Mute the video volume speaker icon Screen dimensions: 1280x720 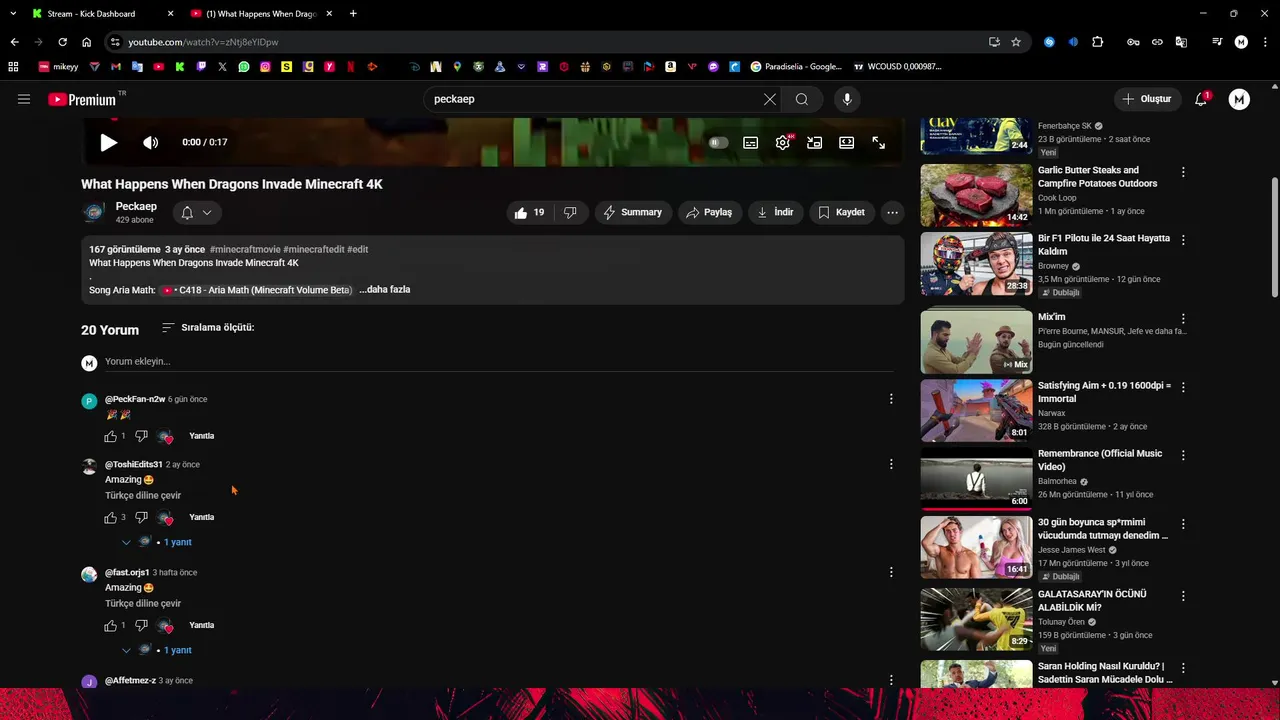150,143
